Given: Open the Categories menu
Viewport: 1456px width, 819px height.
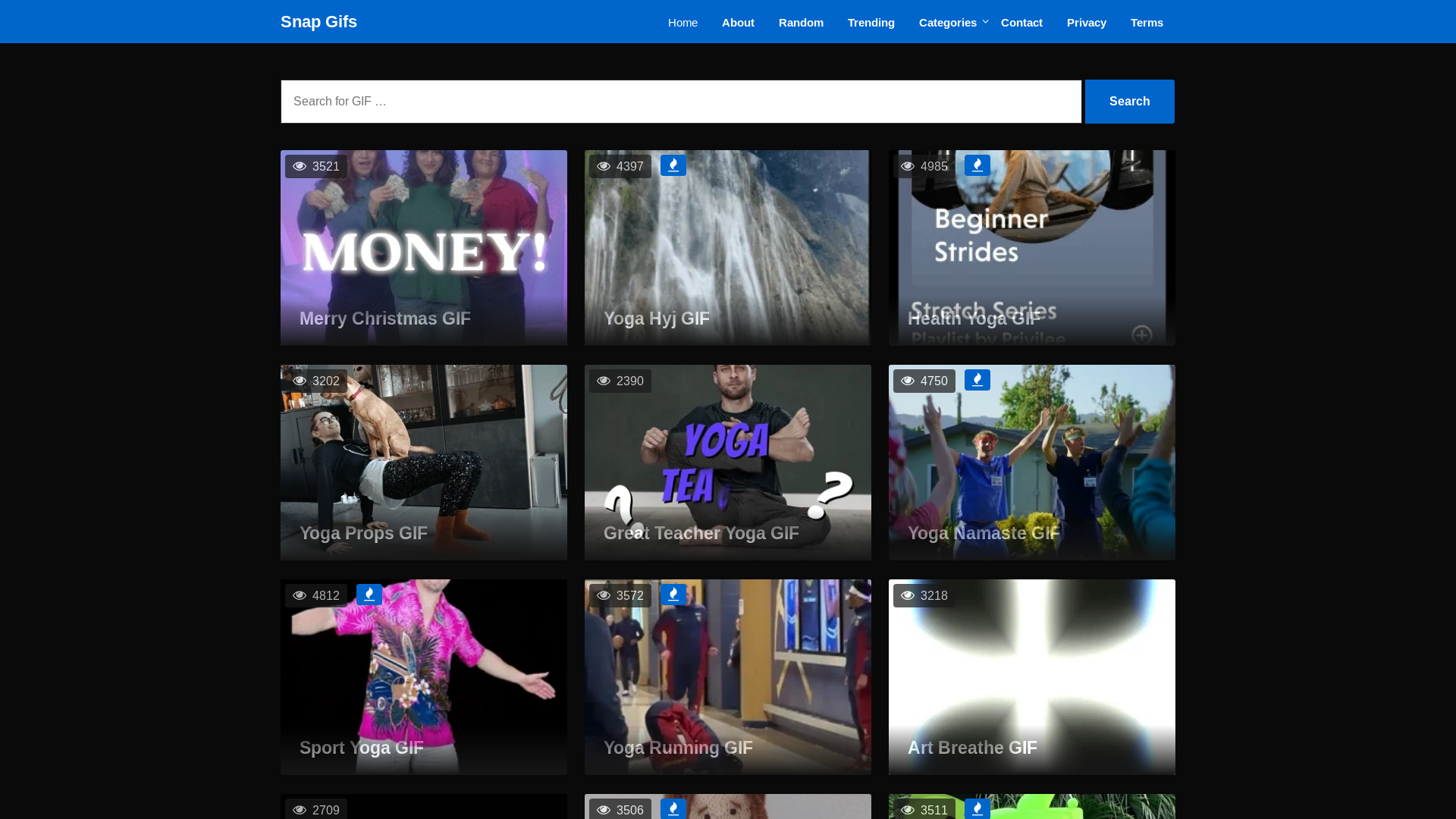Looking at the screenshot, I should (x=947, y=23).
